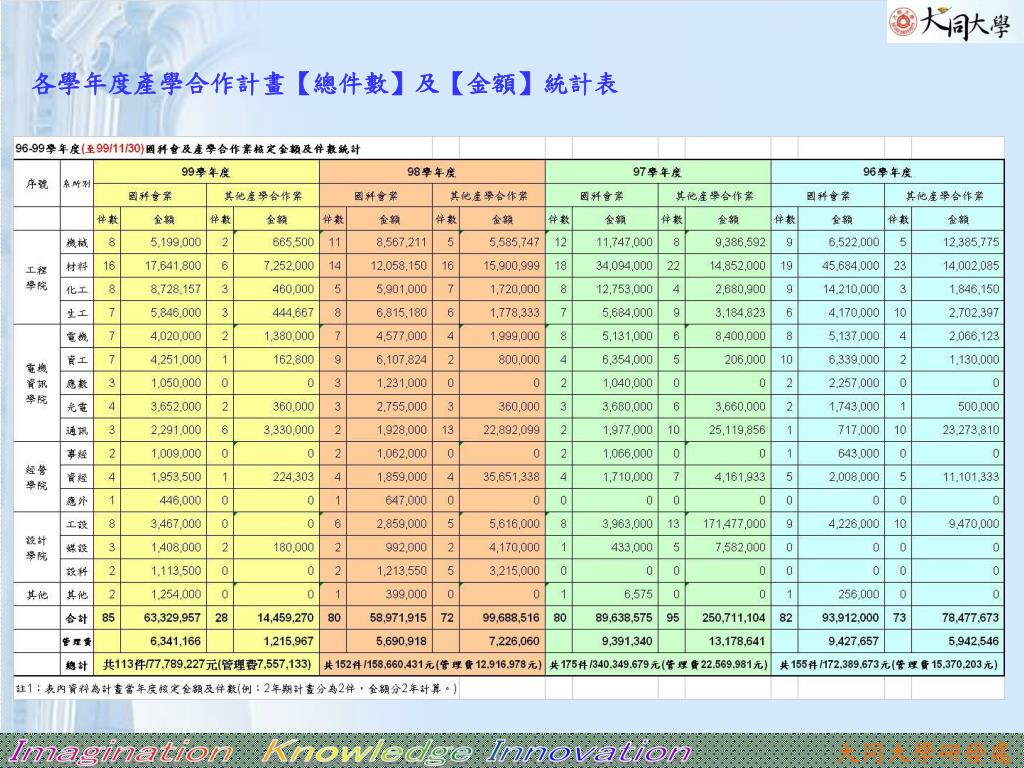
Task: Select the slide title about 總件數 and 金額
Action: [x=325, y=84]
